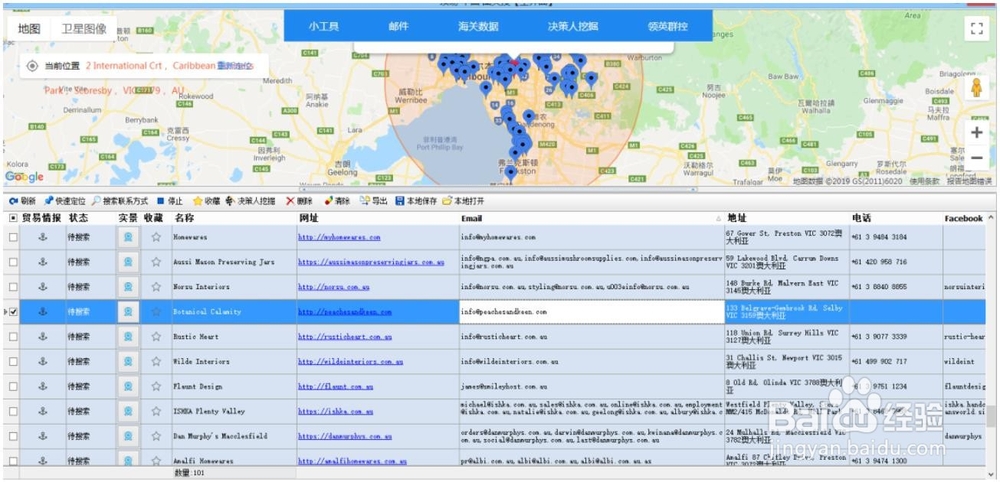1000x482 pixels.
Task: Open link http://rusticheart.com.au
Action: tap(345, 337)
